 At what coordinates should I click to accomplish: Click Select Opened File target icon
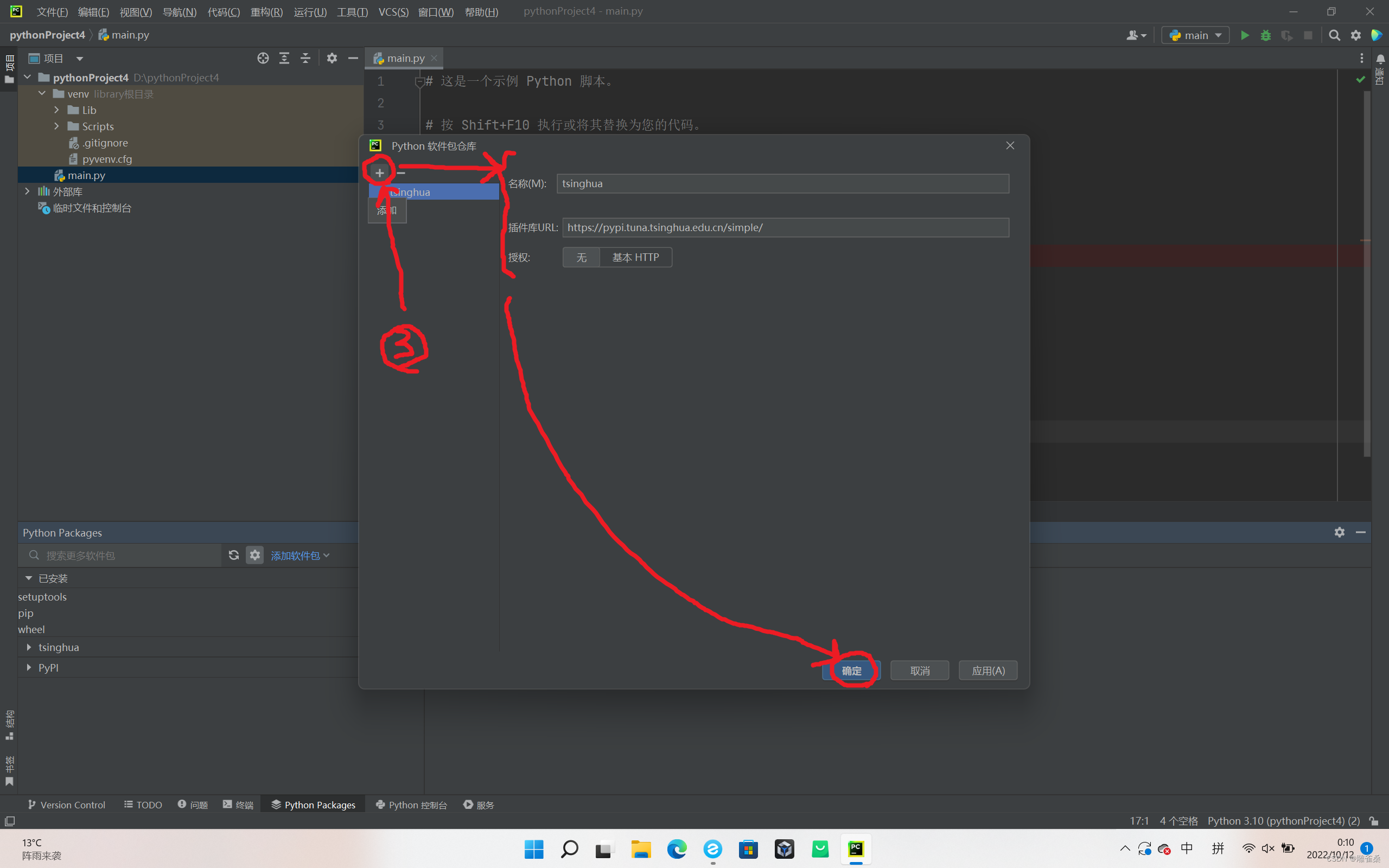[263, 58]
